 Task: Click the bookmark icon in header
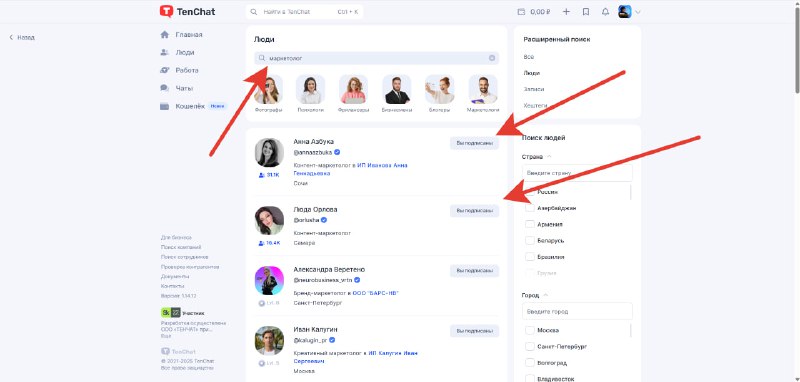pos(586,12)
